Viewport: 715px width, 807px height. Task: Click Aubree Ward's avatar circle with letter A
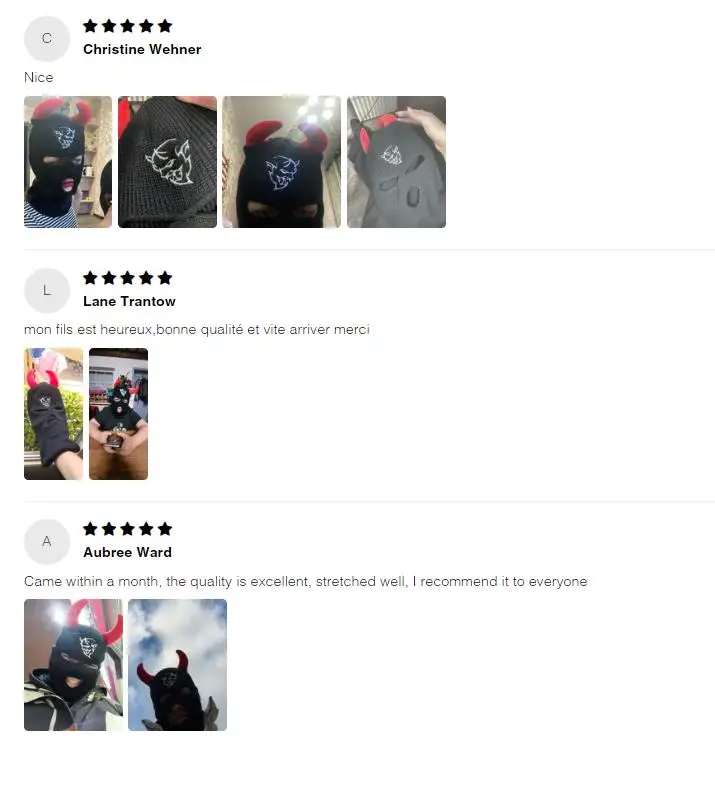pos(47,541)
